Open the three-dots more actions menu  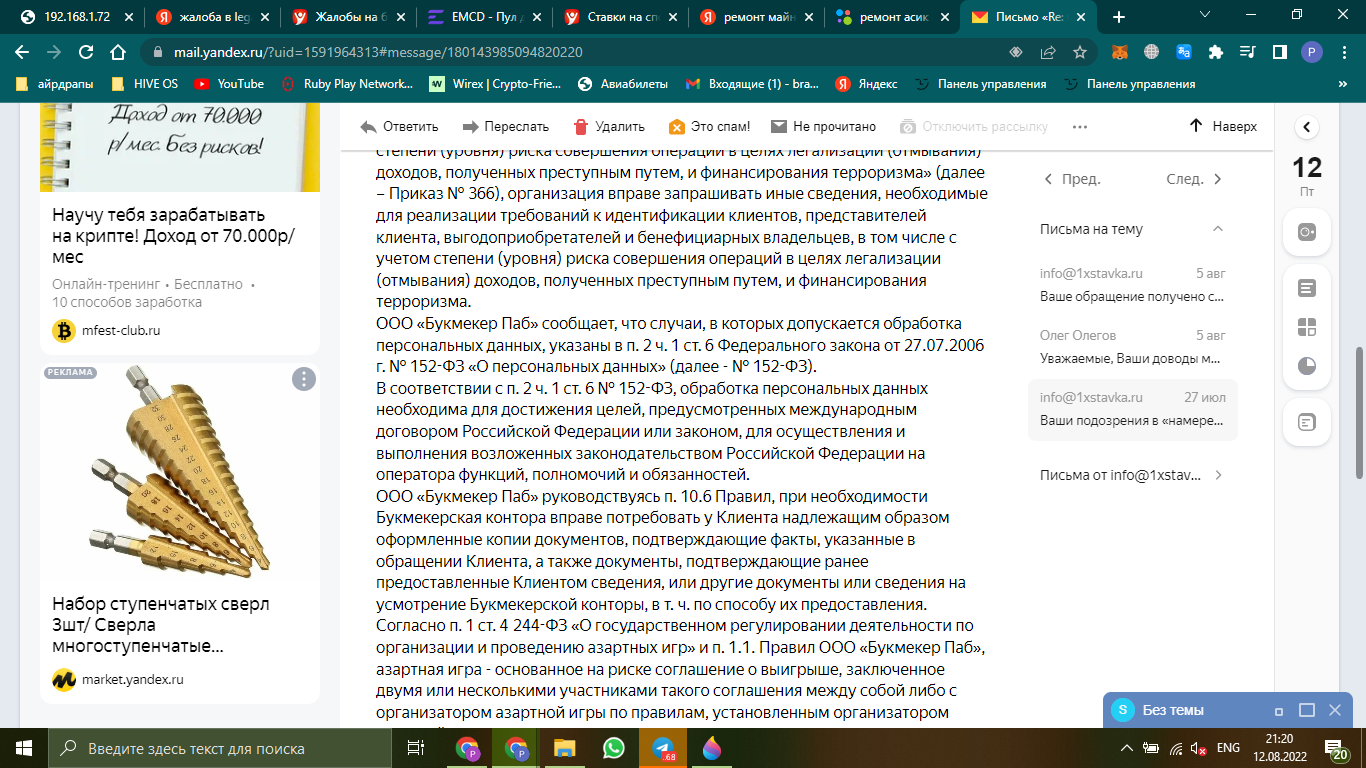[x=1079, y=127]
